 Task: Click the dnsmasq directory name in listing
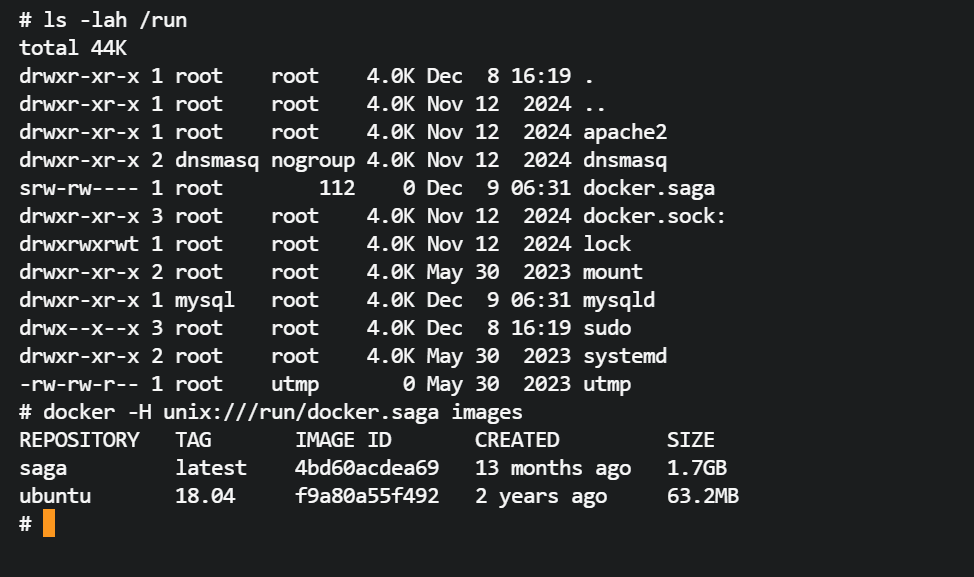pyautogui.click(x=625, y=160)
